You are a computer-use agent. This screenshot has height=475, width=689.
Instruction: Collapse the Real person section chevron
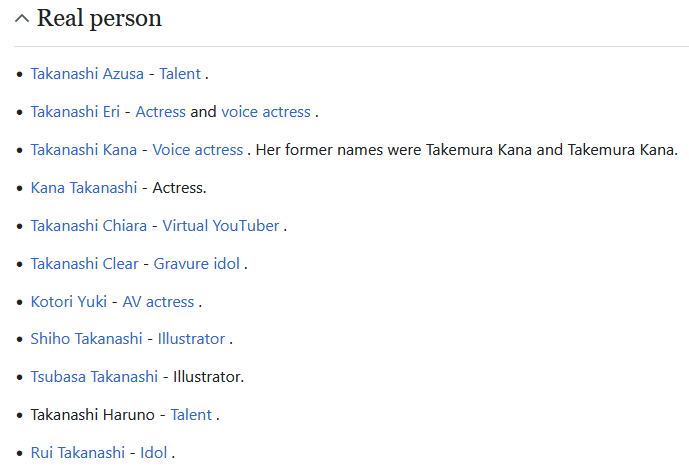coord(22,18)
